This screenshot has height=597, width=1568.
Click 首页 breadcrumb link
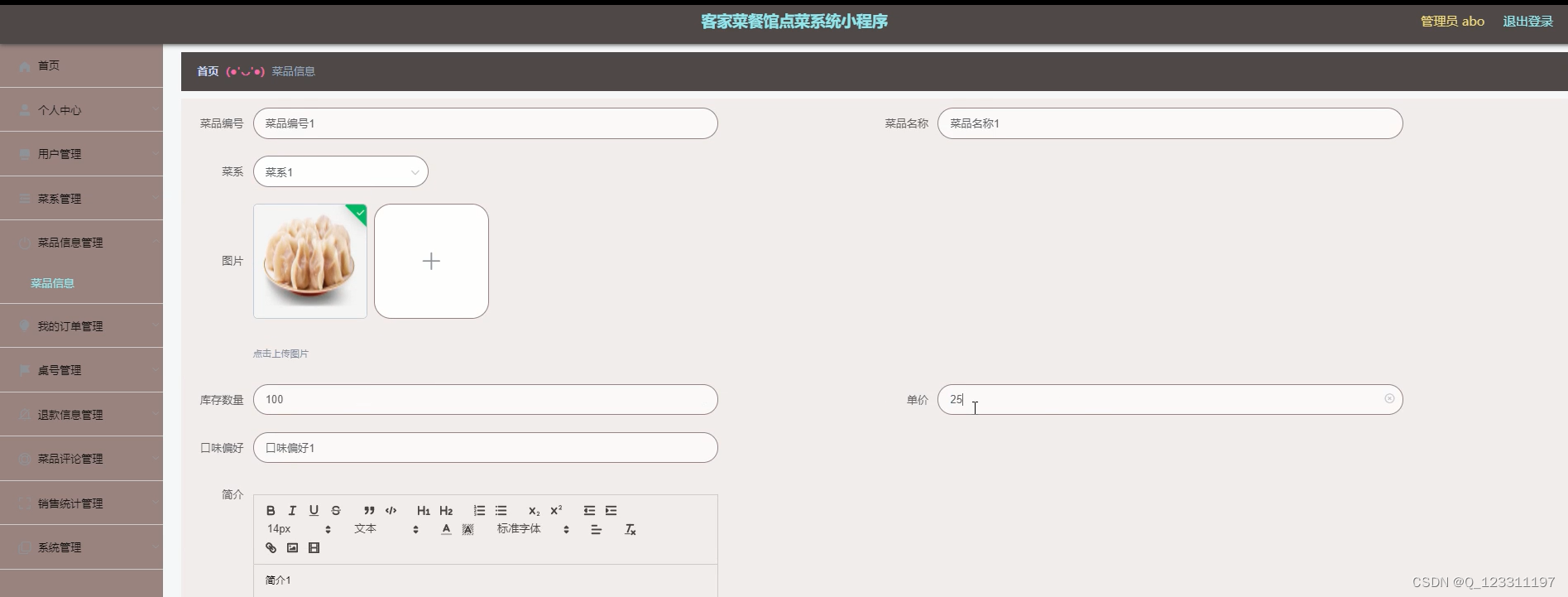click(208, 71)
